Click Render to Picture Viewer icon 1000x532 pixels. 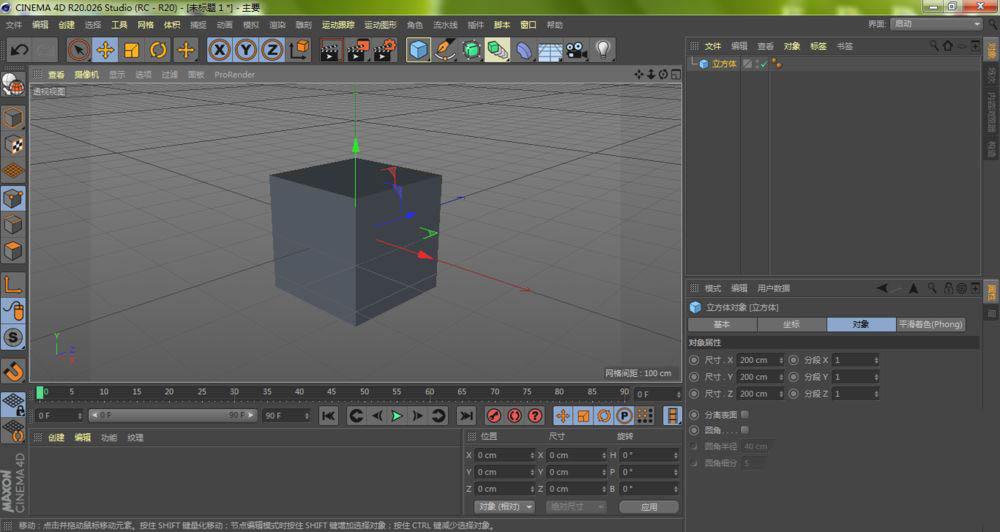(x=357, y=50)
